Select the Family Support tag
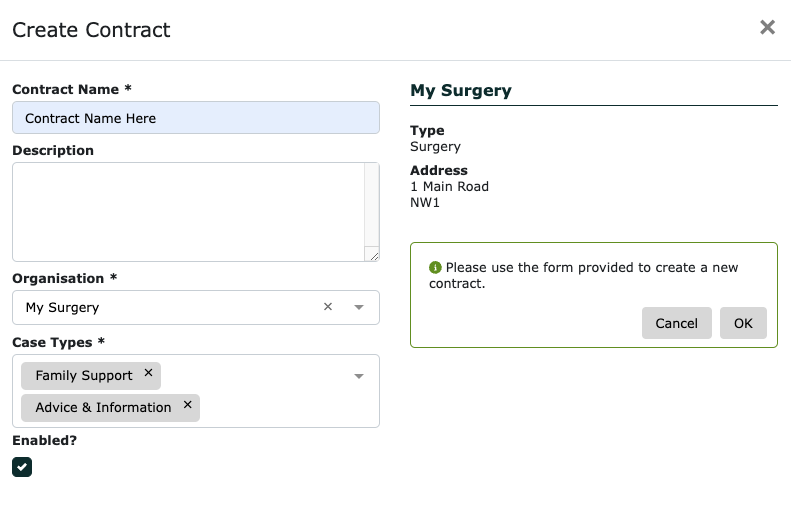 (x=84, y=376)
